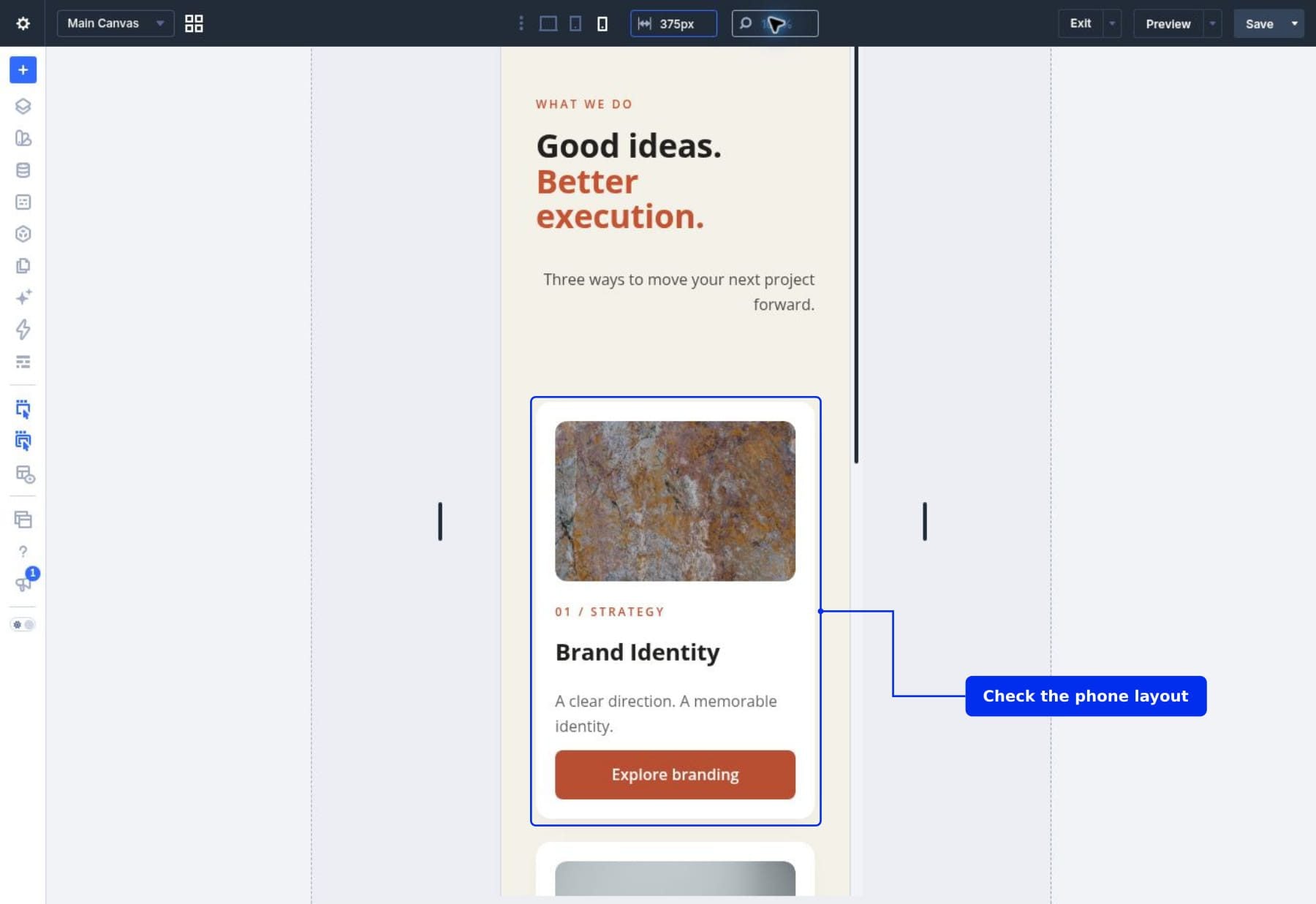1316x904 pixels.
Task: Open the database variables icon
Action: coord(23,170)
